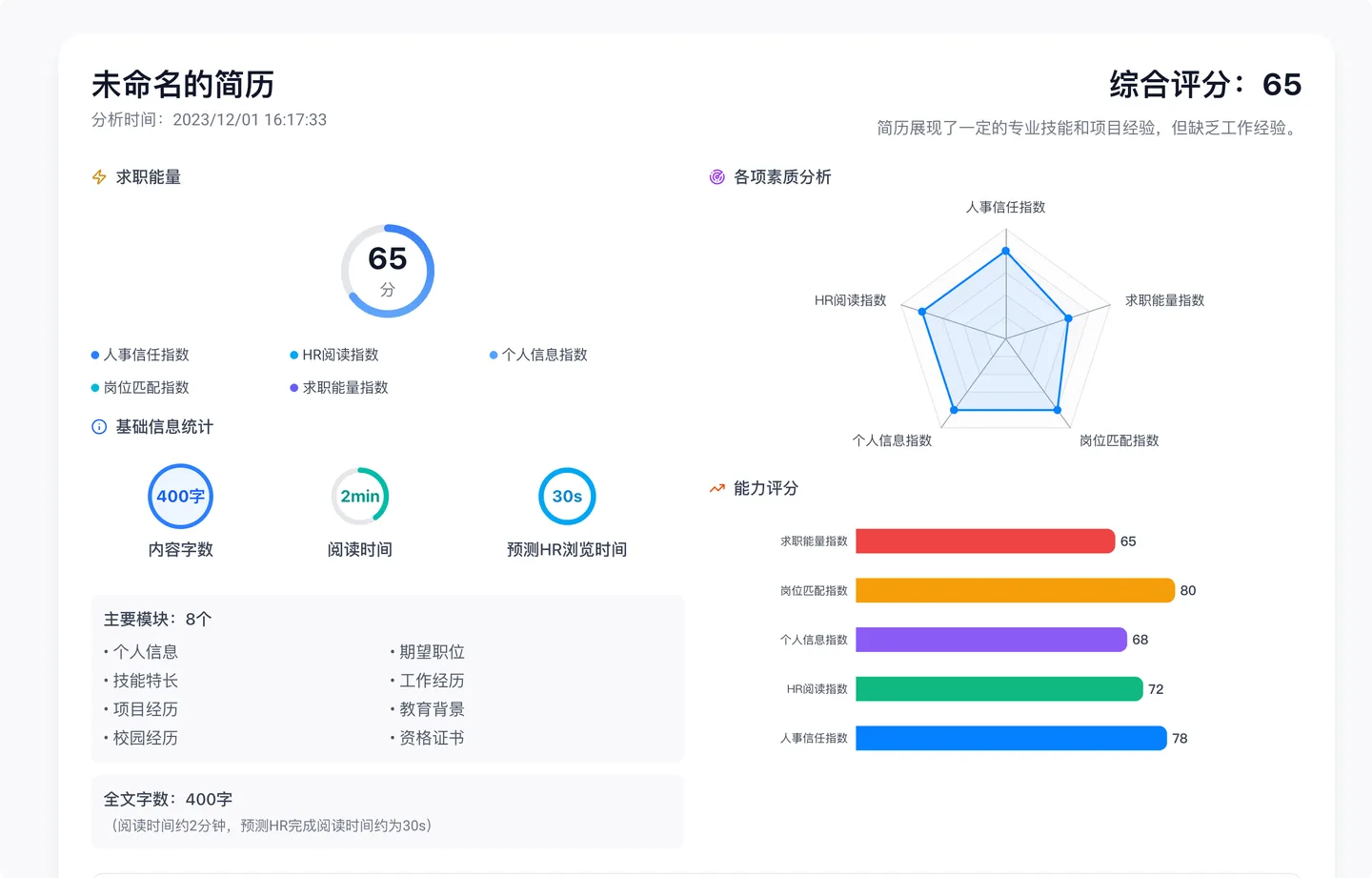Click the 资格证书 module entry
The height and width of the screenshot is (878, 1372).
point(432,738)
